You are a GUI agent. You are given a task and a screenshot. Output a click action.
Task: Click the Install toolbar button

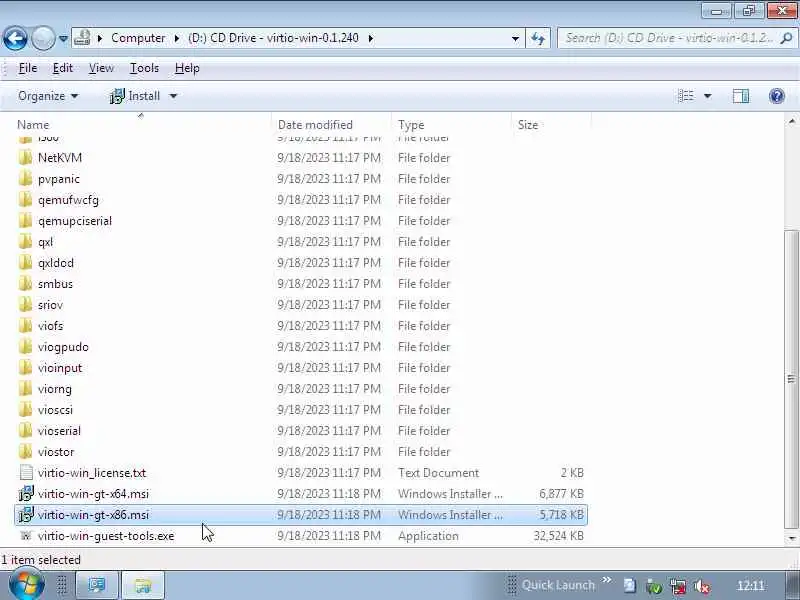click(x=135, y=96)
